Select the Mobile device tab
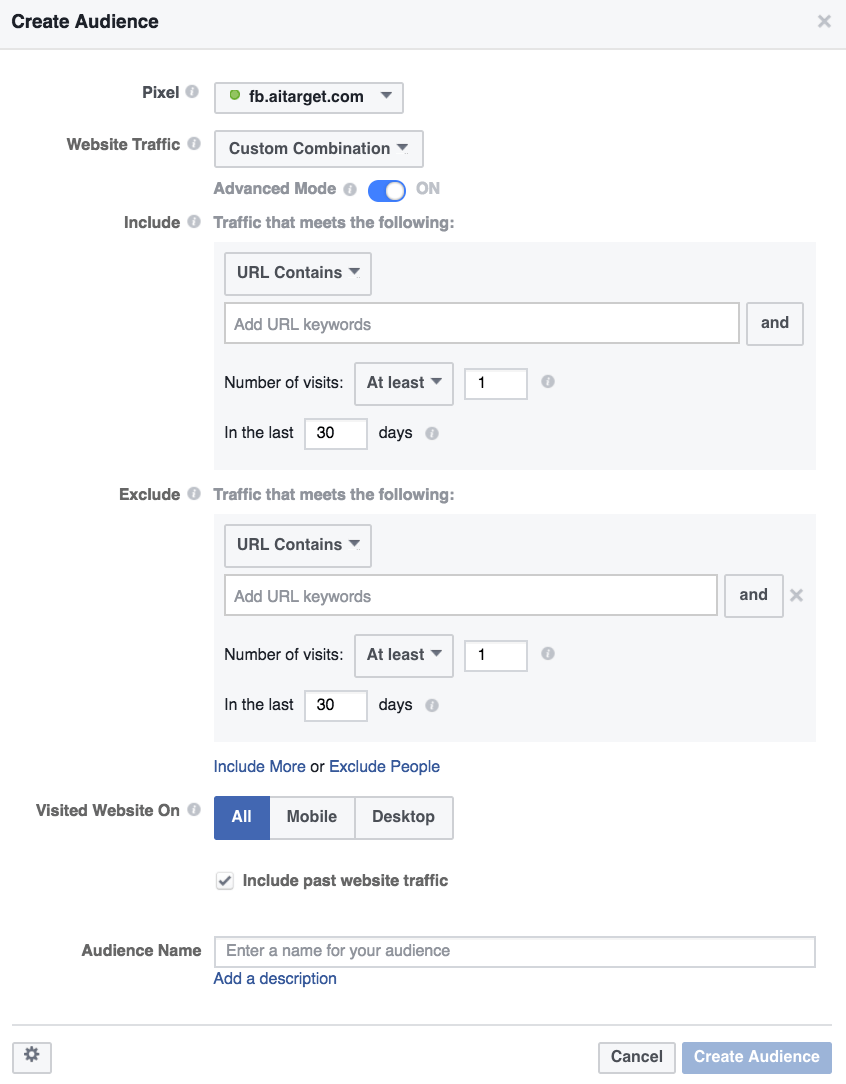The height and width of the screenshot is (1084, 846). pos(312,817)
